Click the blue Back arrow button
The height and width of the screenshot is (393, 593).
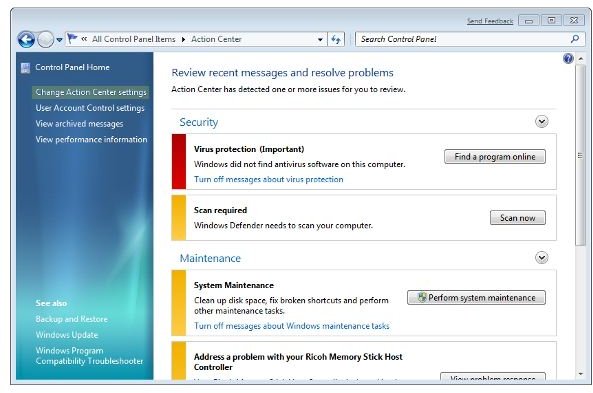click(26, 39)
